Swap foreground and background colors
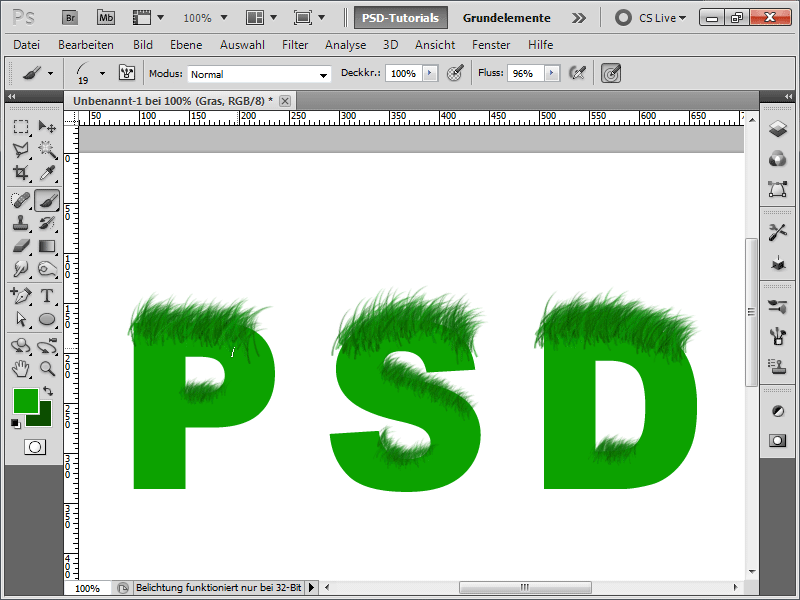 [x=48, y=391]
